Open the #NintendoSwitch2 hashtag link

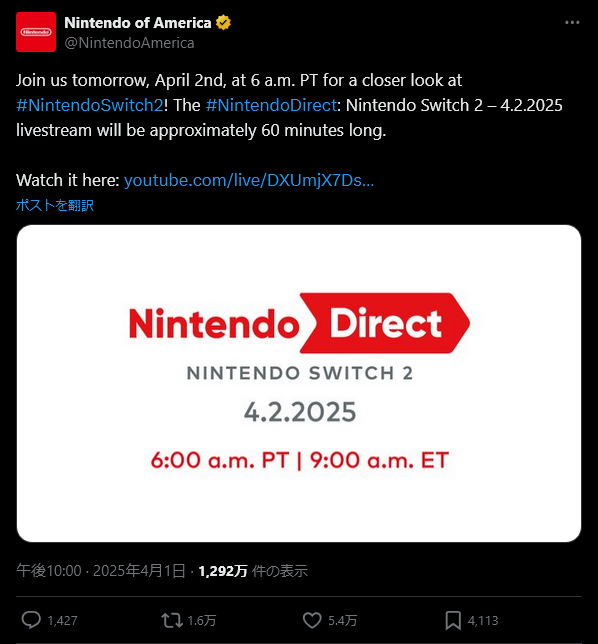click(90, 105)
